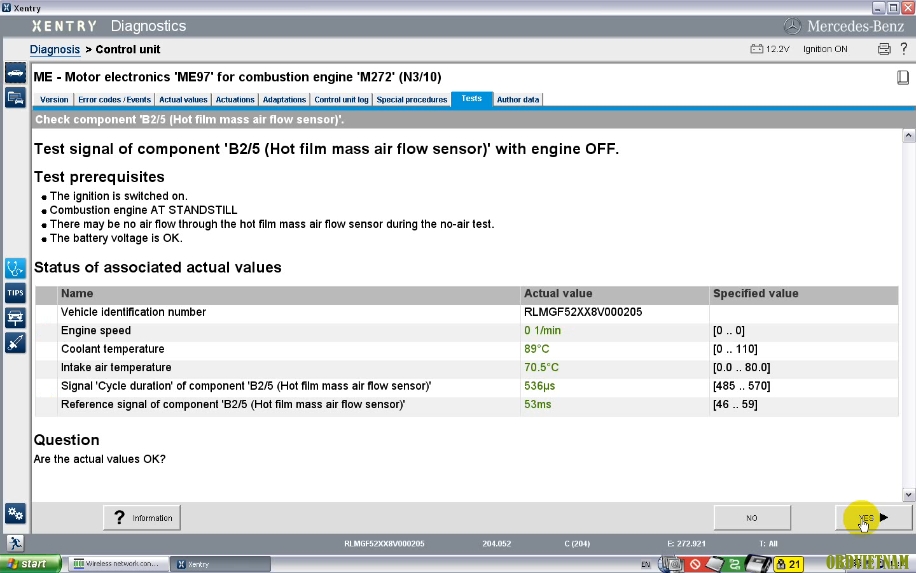Select the Coolant temperature row
The image size is (916, 573).
[466, 349]
